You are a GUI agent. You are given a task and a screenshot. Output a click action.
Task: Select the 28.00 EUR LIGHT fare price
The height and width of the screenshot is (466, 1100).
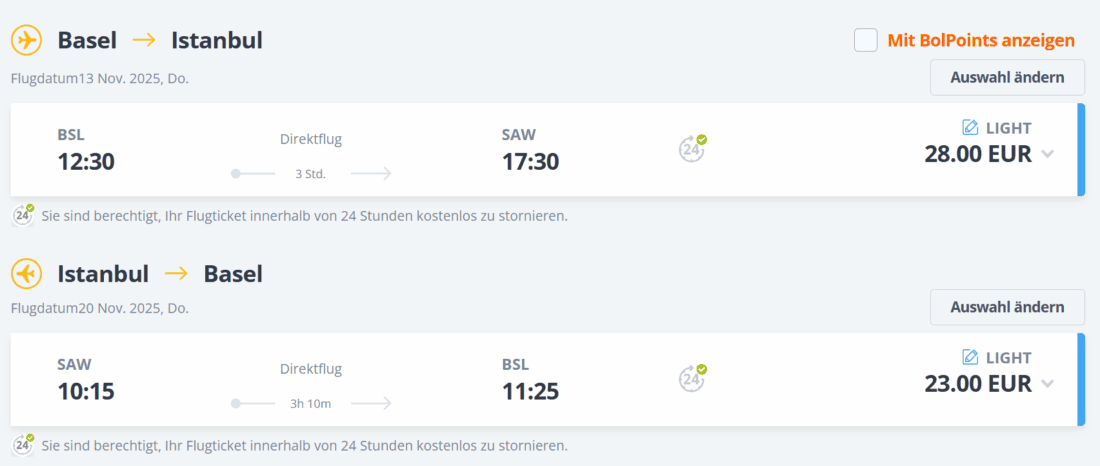[x=977, y=154]
